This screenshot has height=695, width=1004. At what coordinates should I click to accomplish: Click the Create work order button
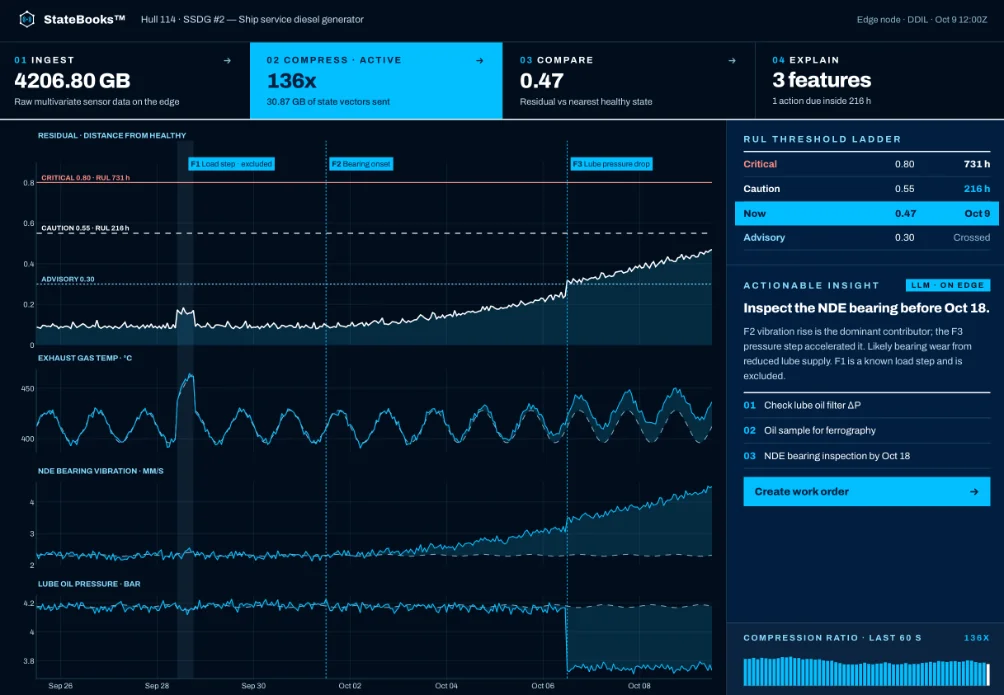866,492
